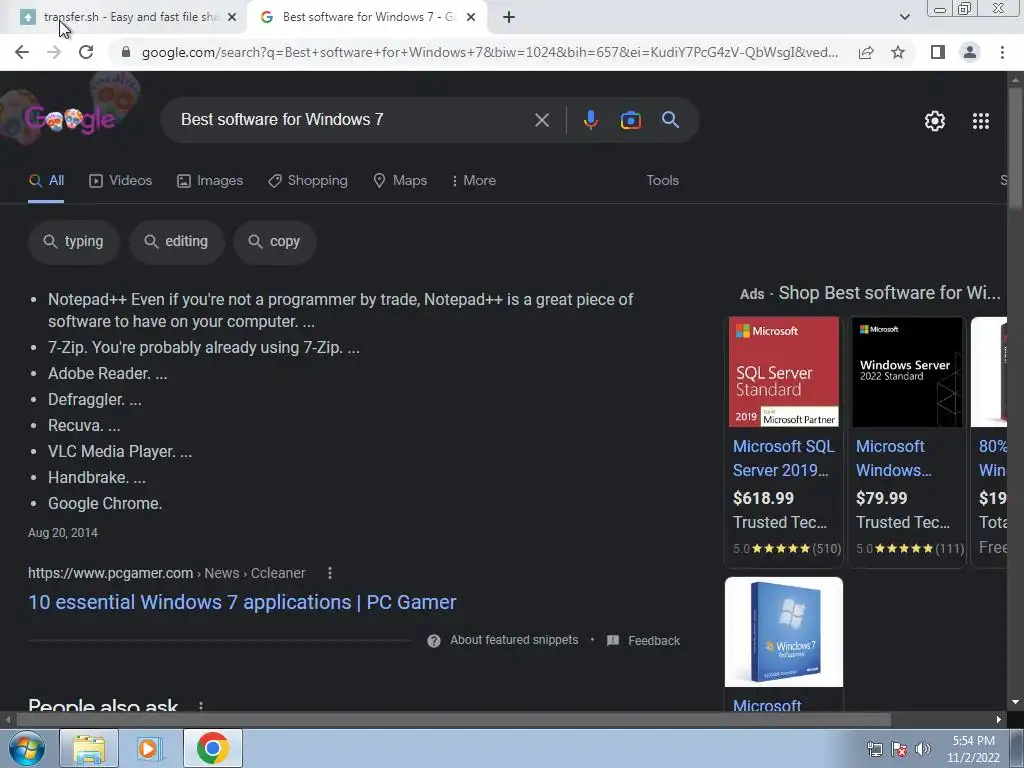The width and height of the screenshot is (1024, 768).
Task: Toggle Chrome side panel icon
Action: click(938, 52)
